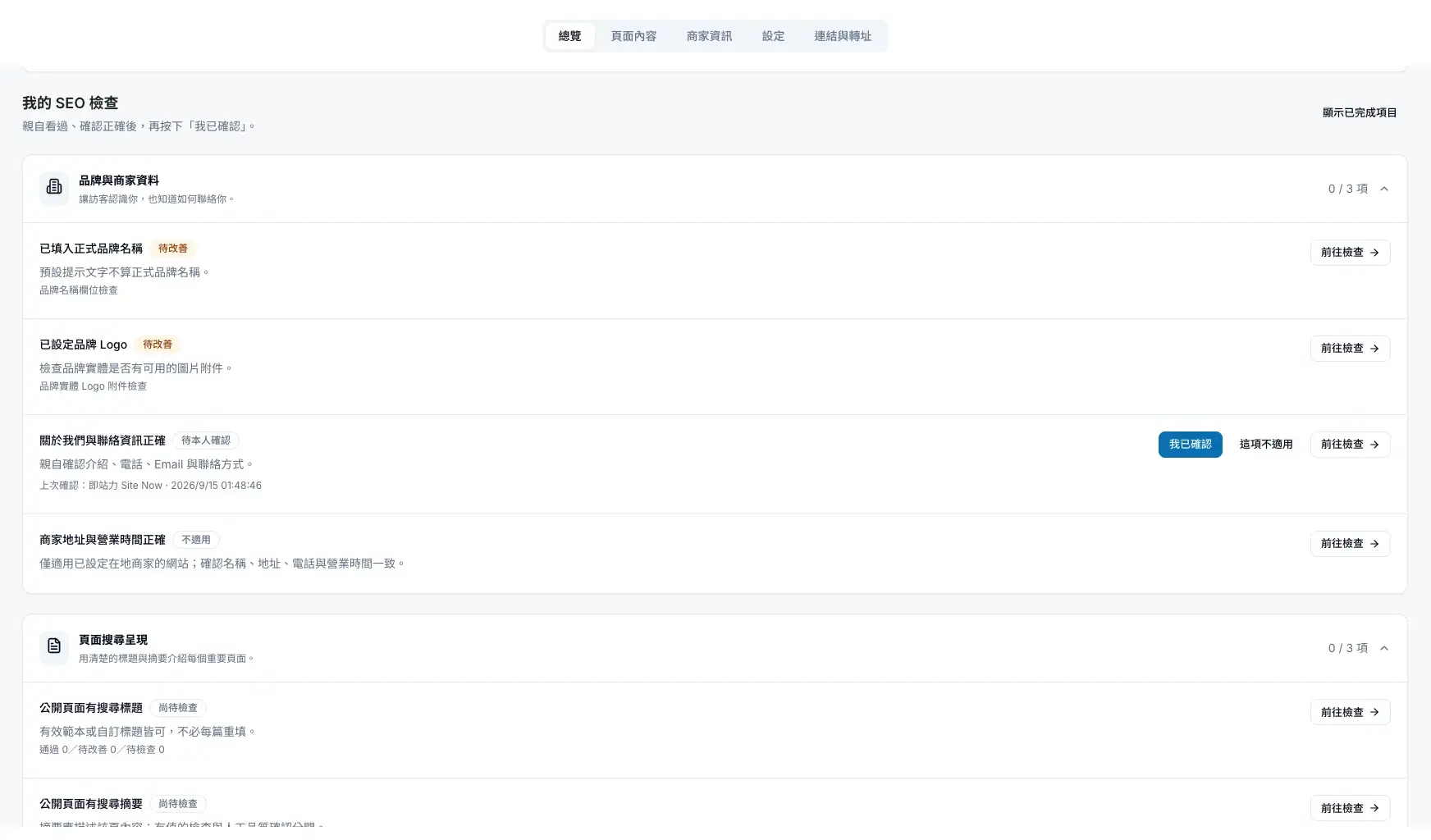
Task: Click 前往檢查 for 公開頁面有搜尋摘要
Action: click(x=1350, y=808)
